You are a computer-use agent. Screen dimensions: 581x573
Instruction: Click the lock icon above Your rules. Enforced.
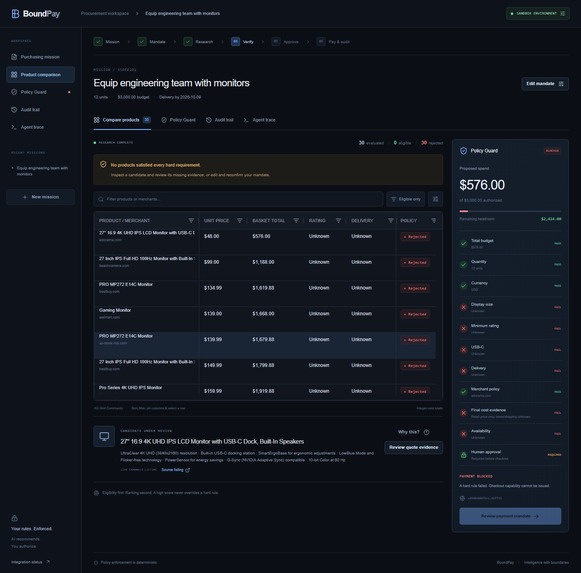[x=14, y=518]
